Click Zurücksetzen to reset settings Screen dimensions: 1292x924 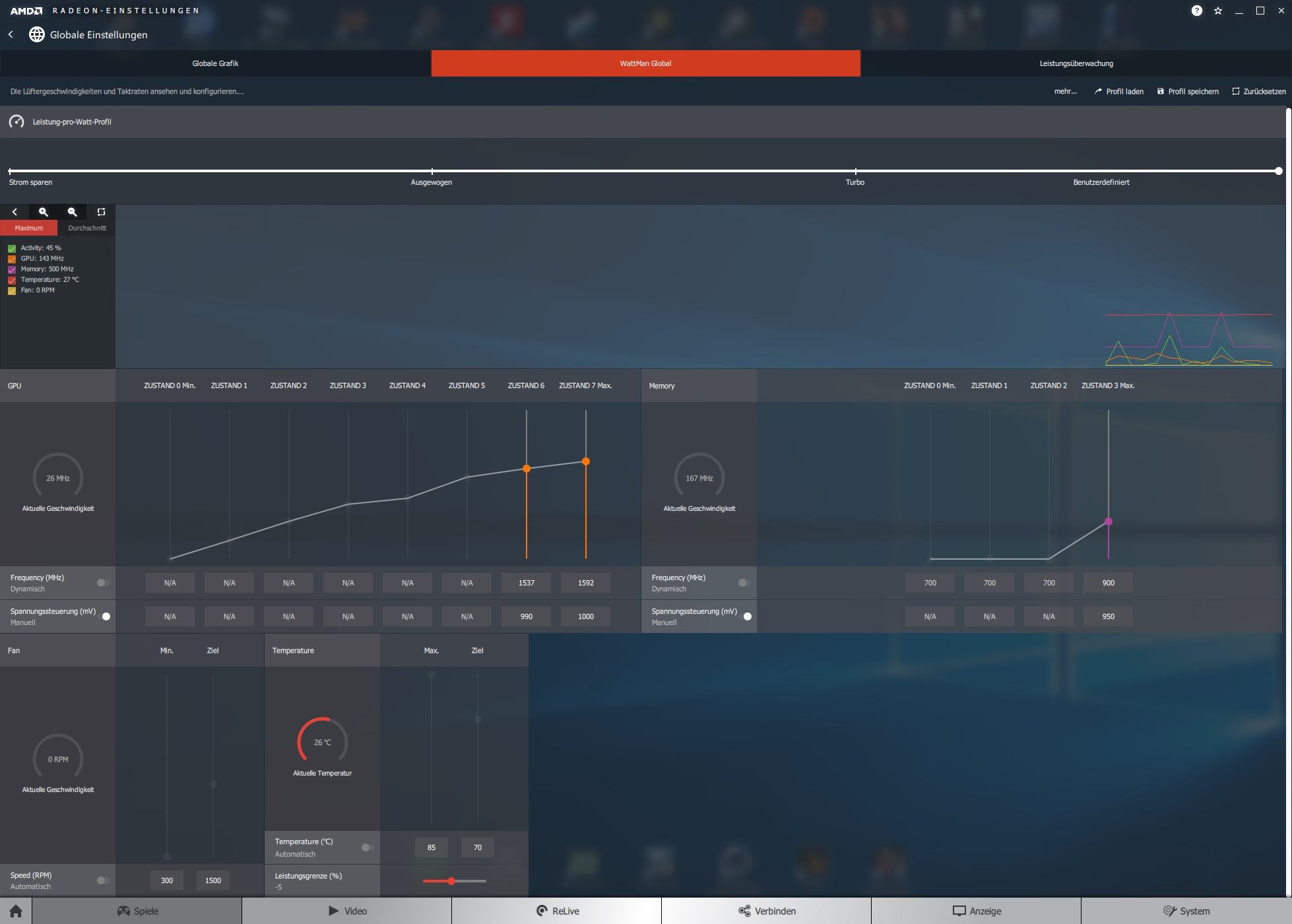pos(1258,91)
